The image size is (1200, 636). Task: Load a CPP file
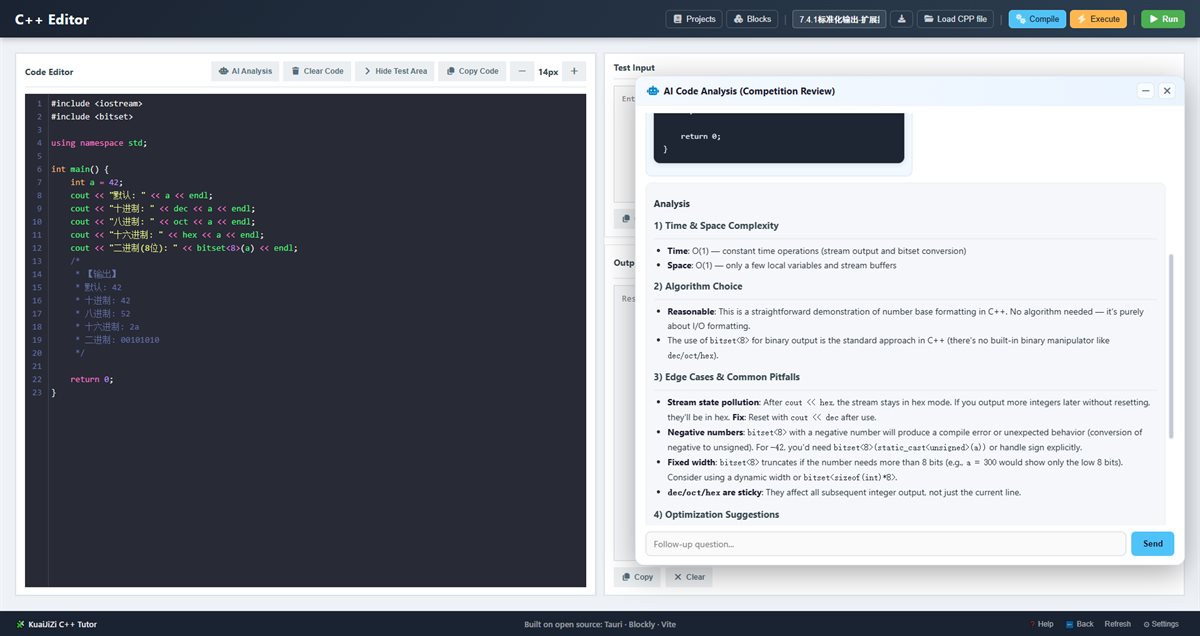[955, 19]
